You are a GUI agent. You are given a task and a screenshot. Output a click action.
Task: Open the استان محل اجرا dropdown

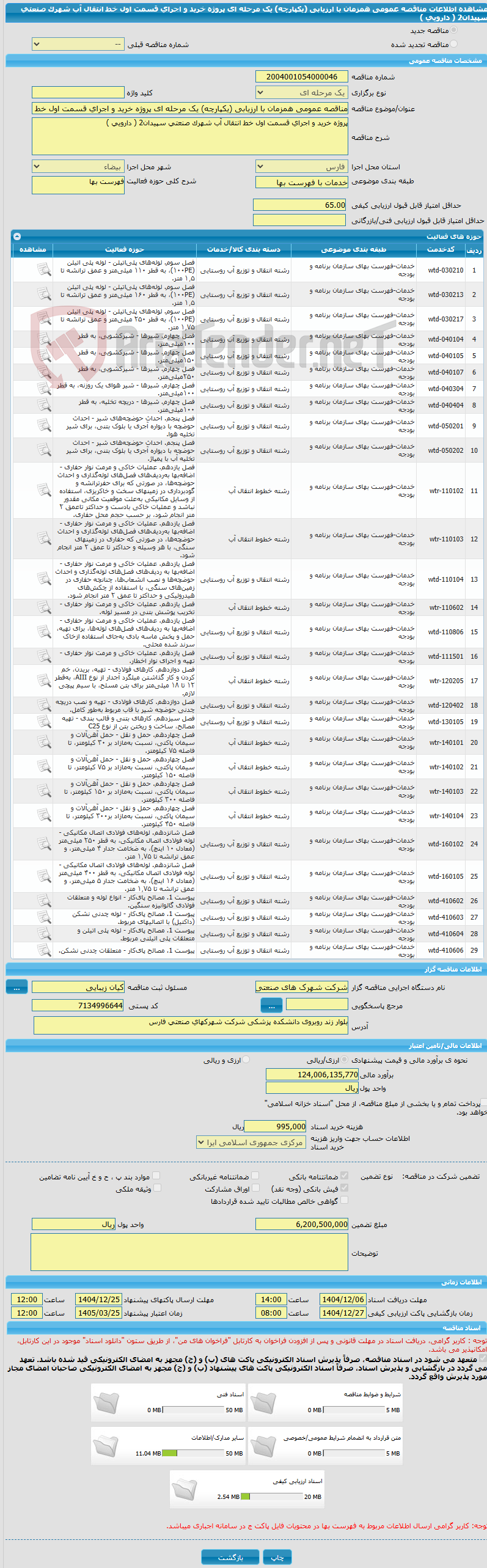301,167
